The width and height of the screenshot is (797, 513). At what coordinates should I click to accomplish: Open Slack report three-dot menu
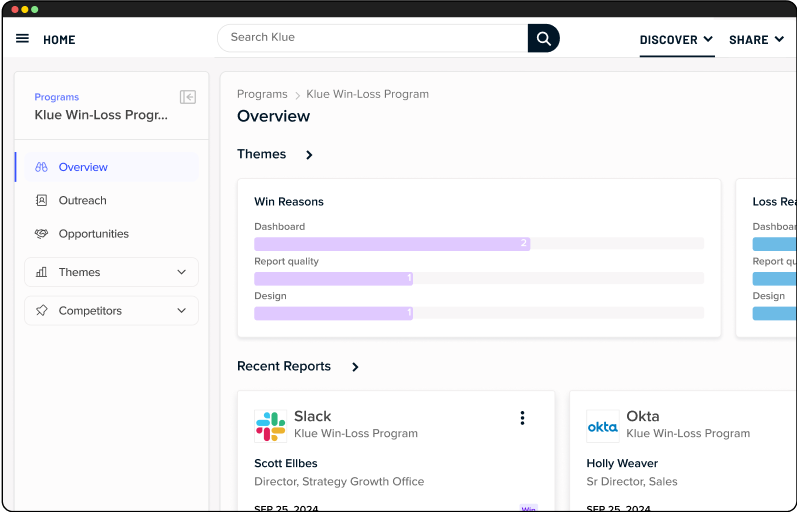[522, 418]
